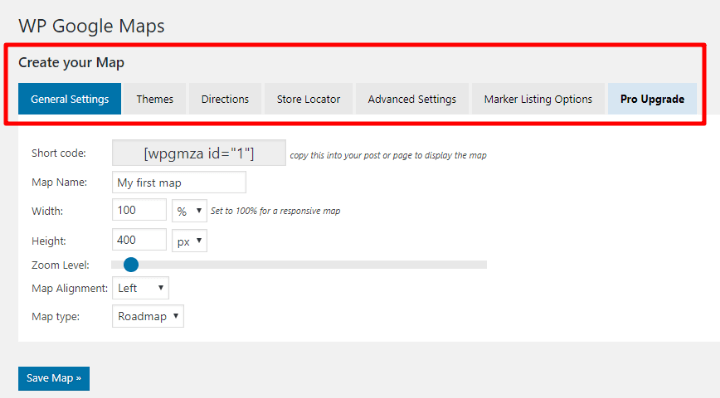Click the 'WP Google Maps' page title
Screen dimensions: 720x398
pyautogui.click(x=91, y=26)
